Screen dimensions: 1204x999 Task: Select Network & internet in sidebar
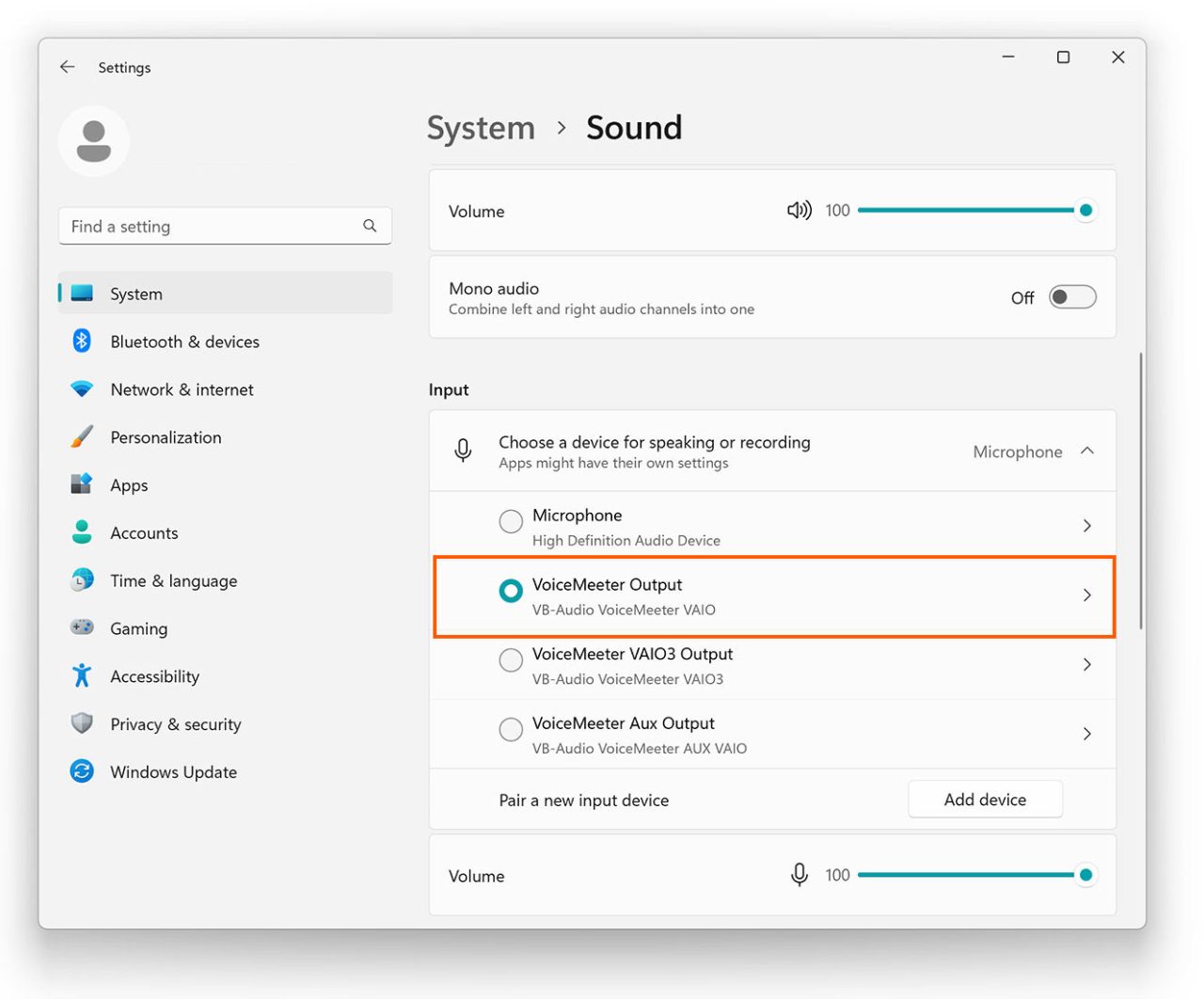pos(181,389)
